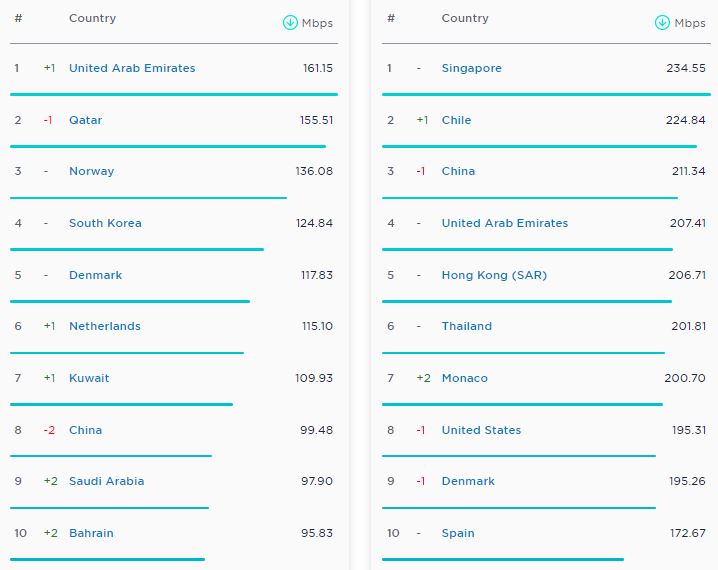Select South Korea in the rankings
This screenshot has height=570, width=718.
click(105, 223)
